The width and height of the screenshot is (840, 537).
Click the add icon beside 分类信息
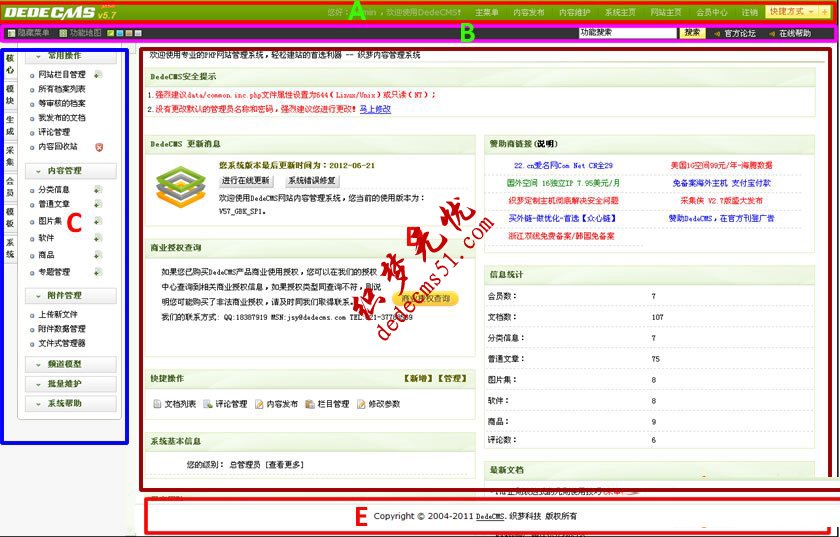[x=98, y=190]
